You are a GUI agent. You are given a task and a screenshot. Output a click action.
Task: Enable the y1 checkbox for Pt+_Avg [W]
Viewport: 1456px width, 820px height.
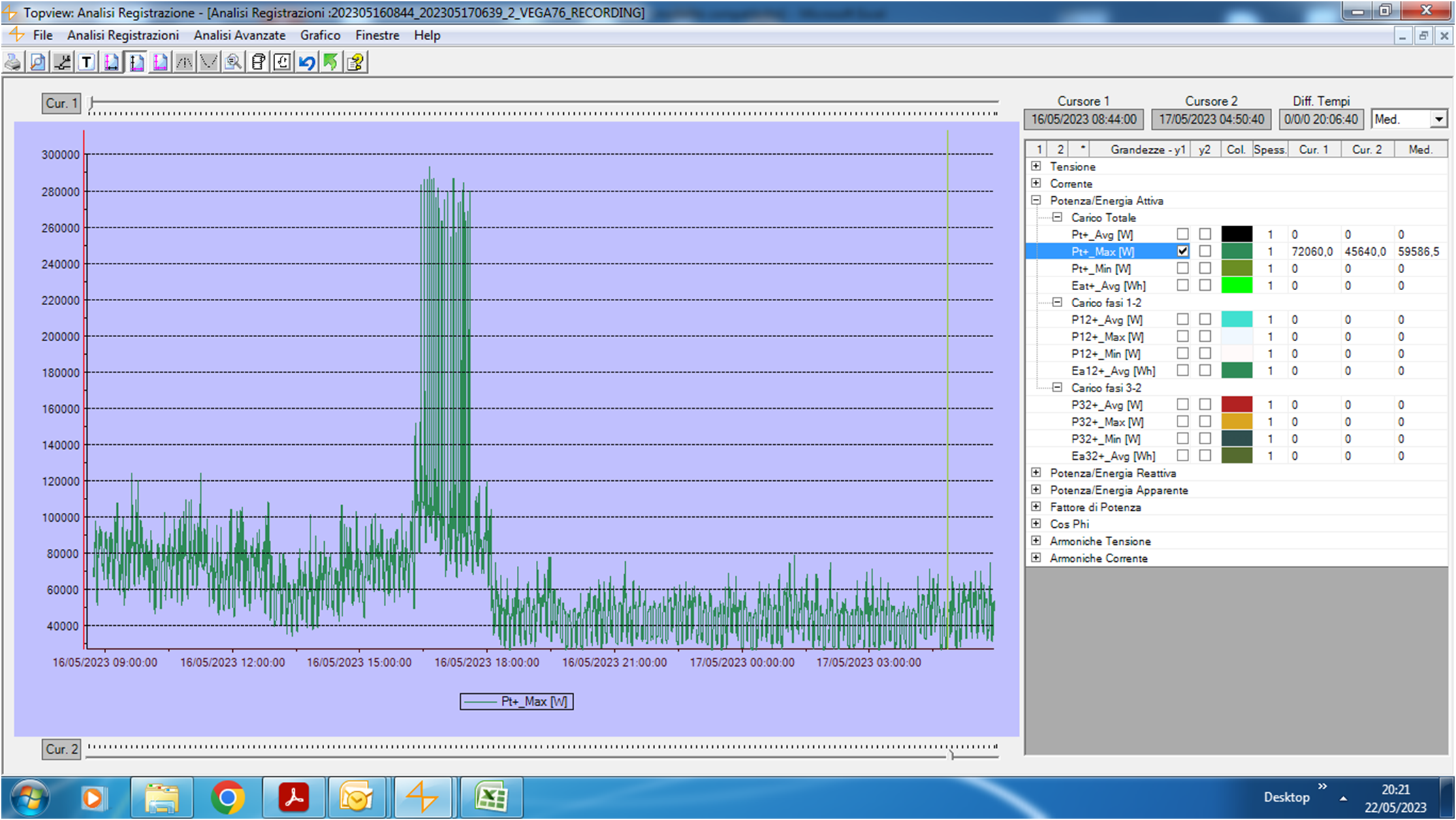tap(1183, 234)
